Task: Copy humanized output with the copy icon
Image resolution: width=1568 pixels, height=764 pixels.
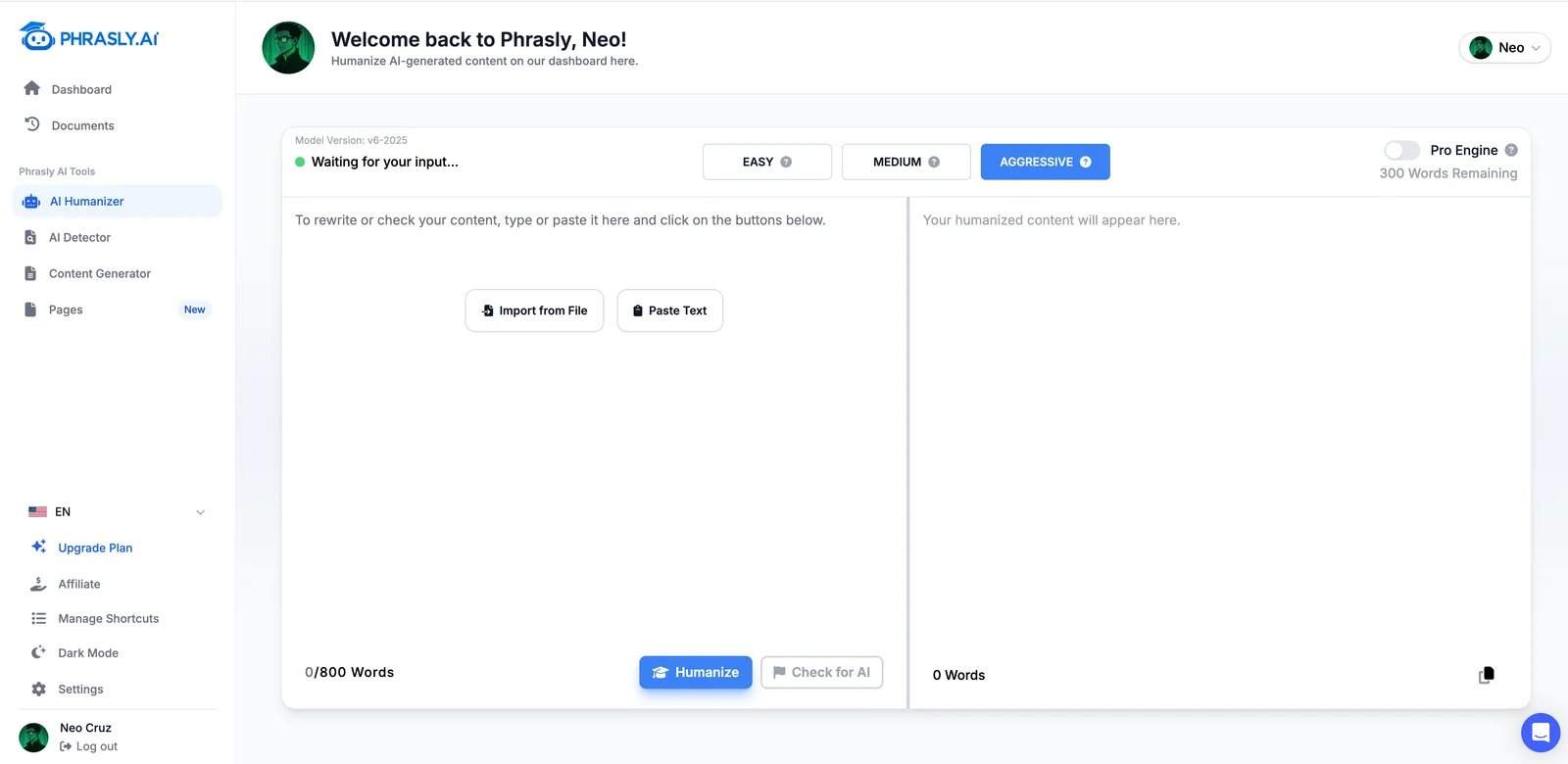Action: tap(1487, 675)
